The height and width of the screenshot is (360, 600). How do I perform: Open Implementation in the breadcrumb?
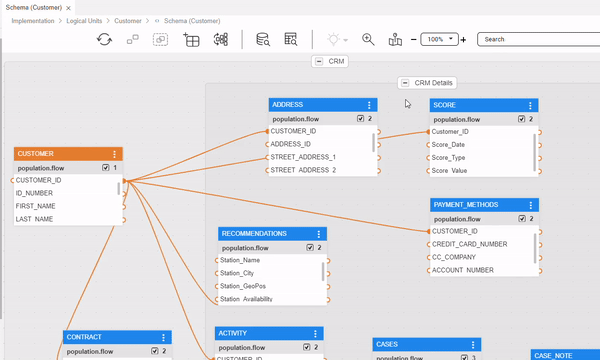[x=33, y=21]
